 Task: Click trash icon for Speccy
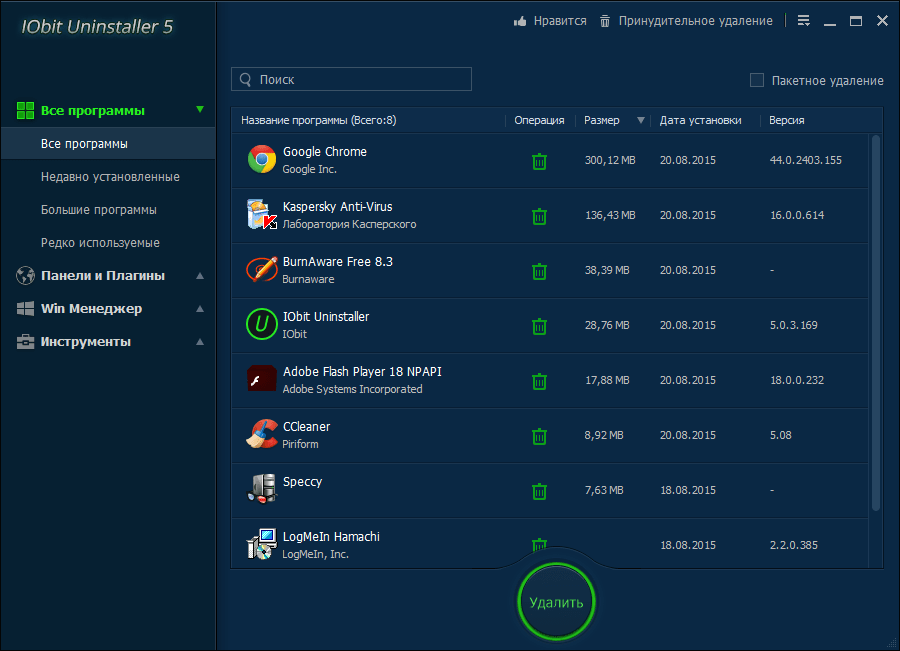click(539, 491)
